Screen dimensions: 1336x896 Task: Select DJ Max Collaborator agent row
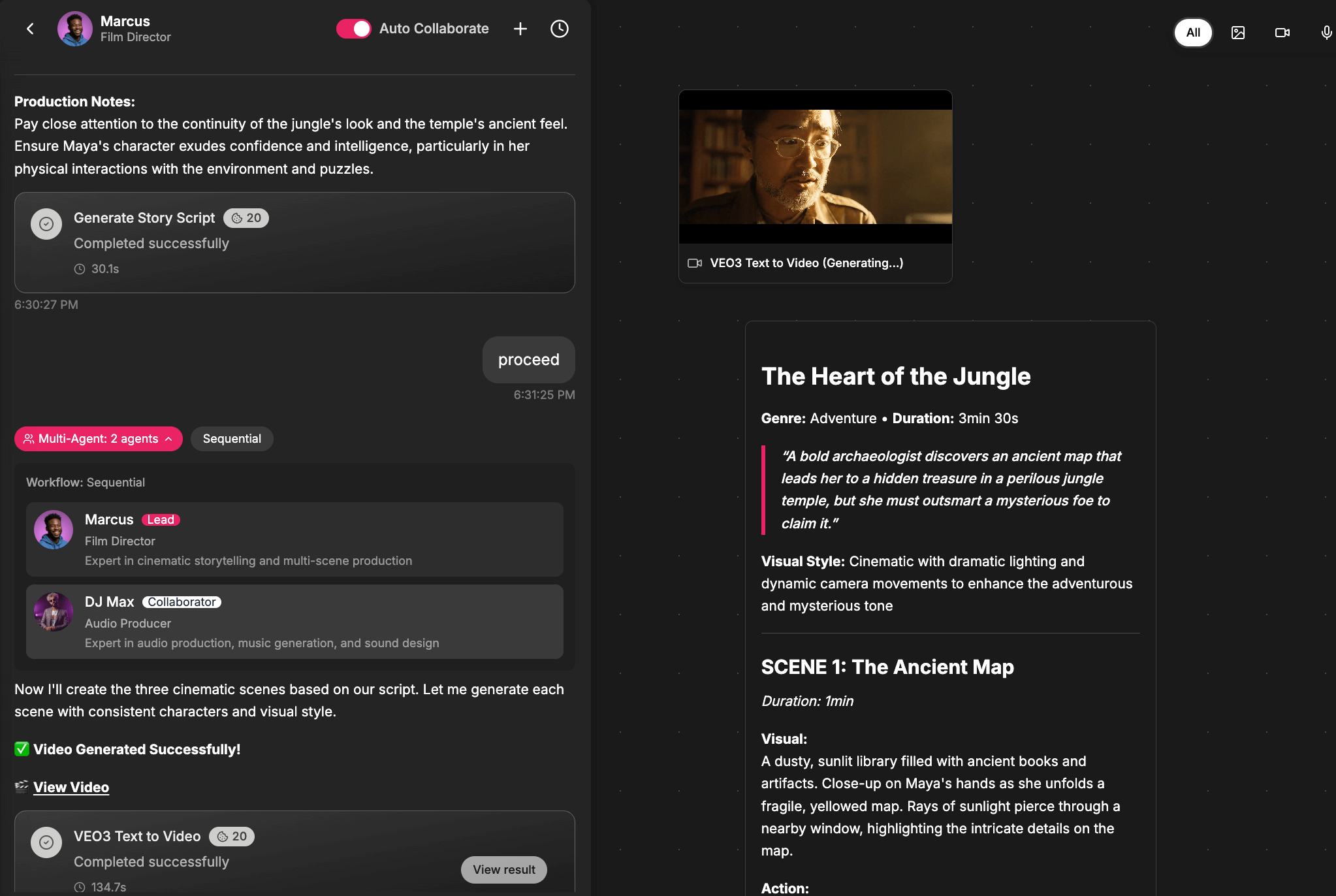(294, 622)
